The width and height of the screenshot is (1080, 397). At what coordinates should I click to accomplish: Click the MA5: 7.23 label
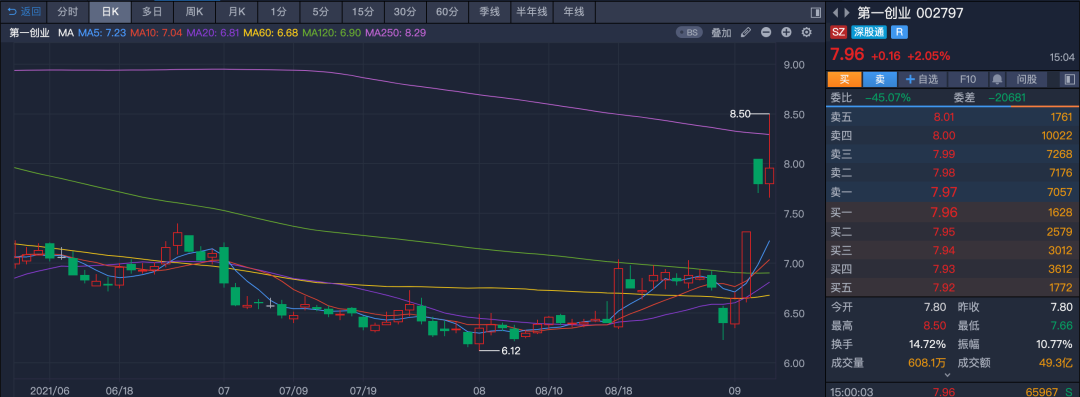[101, 32]
